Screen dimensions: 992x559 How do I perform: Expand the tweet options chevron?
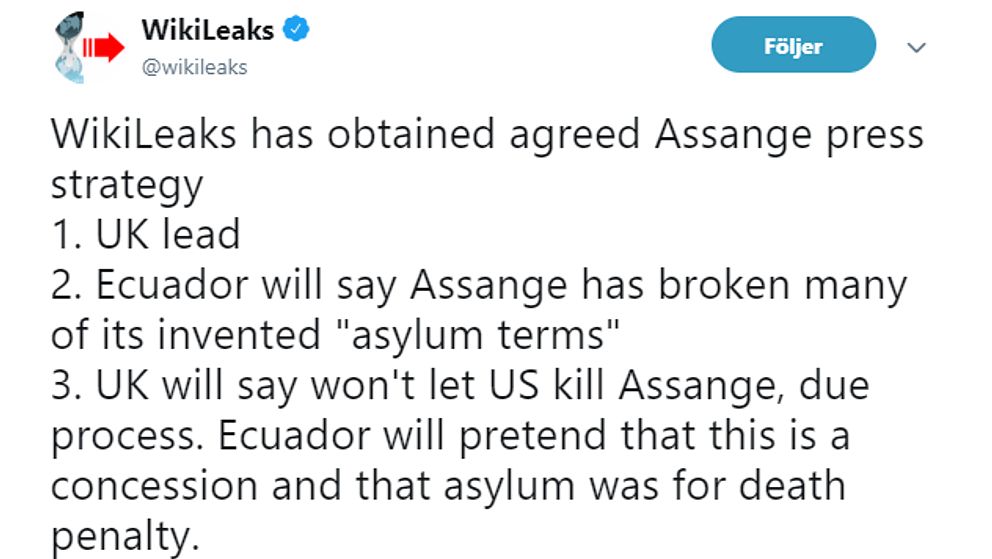tap(915, 47)
